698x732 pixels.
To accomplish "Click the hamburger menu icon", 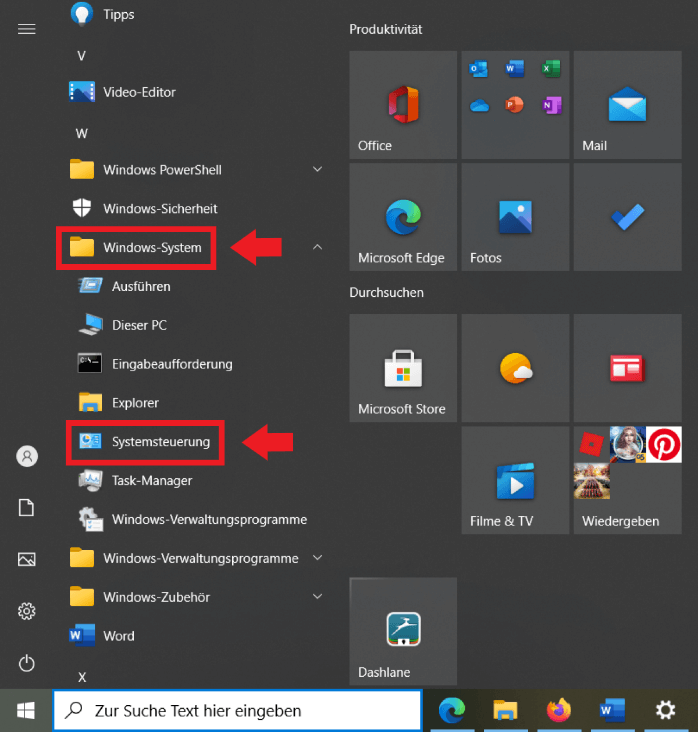I will [x=27, y=29].
